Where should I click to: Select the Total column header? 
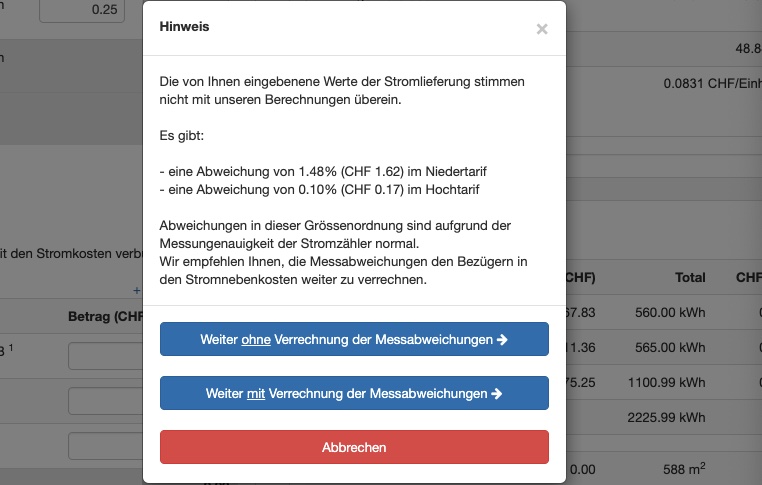pos(690,277)
